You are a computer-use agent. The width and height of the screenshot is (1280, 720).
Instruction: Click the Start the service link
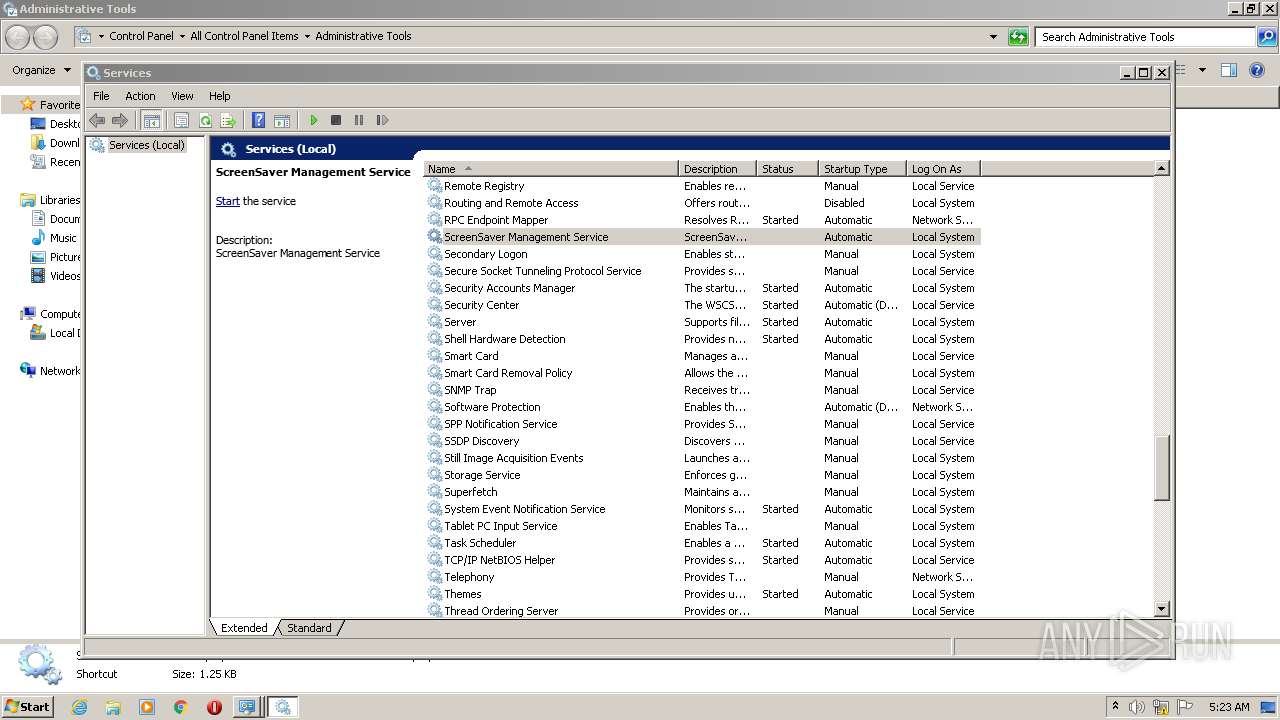[x=228, y=201]
